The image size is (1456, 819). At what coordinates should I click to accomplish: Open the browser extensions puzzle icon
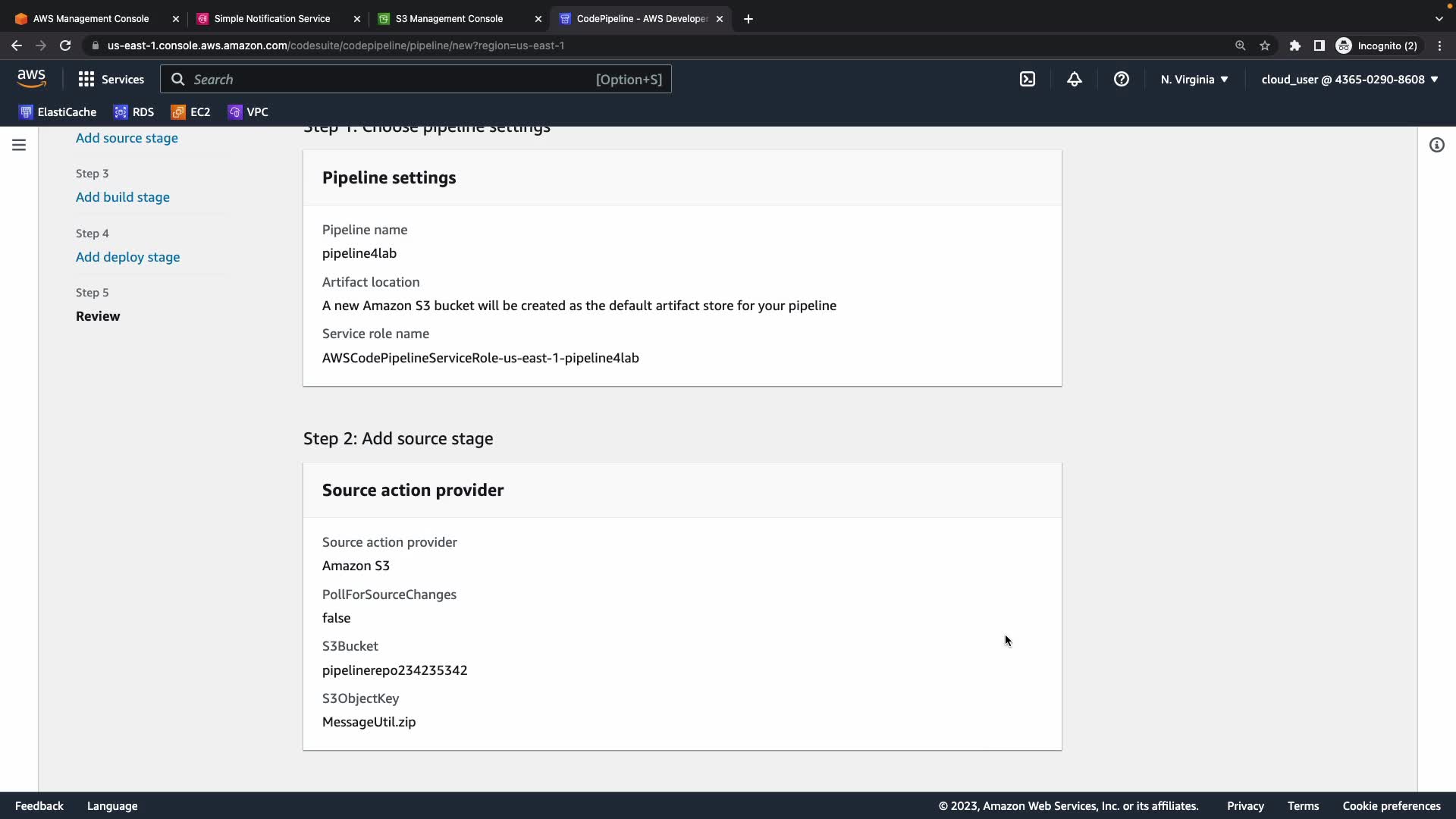[x=1295, y=45]
